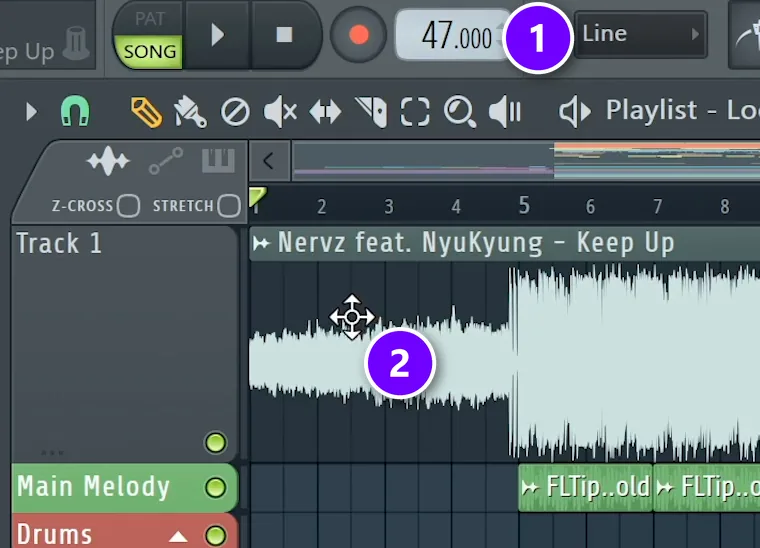Select the Paint brush tool
Image resolution: width=760 pixels, height=548 pixels.
click(x=190, y=112)
